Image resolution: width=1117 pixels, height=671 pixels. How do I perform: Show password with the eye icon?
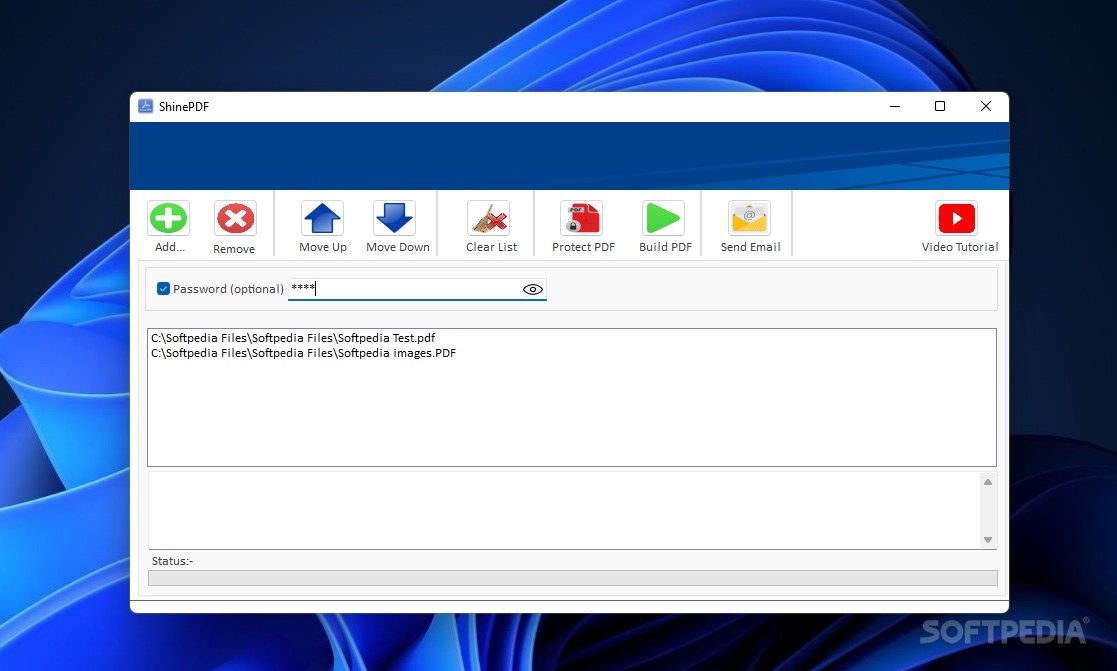point(533,289)
